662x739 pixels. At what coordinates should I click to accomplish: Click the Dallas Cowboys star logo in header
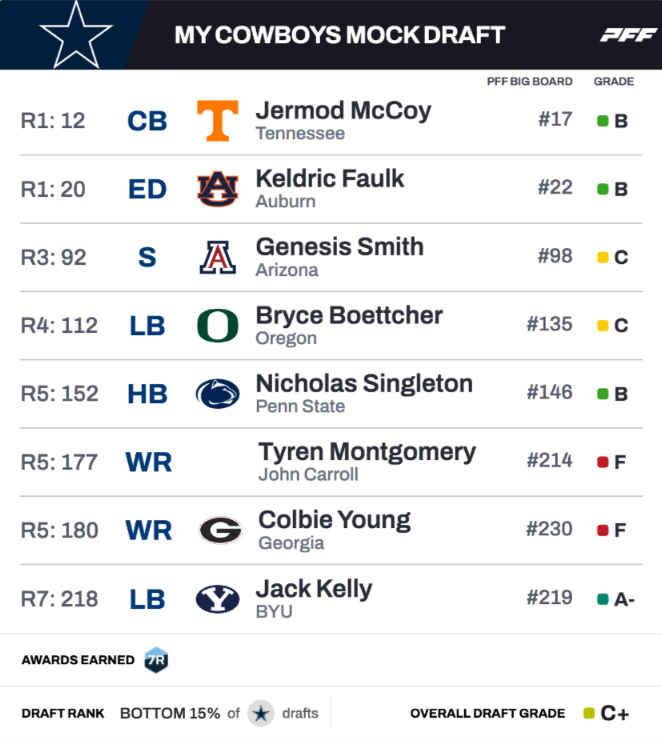(x=75, y=35)
